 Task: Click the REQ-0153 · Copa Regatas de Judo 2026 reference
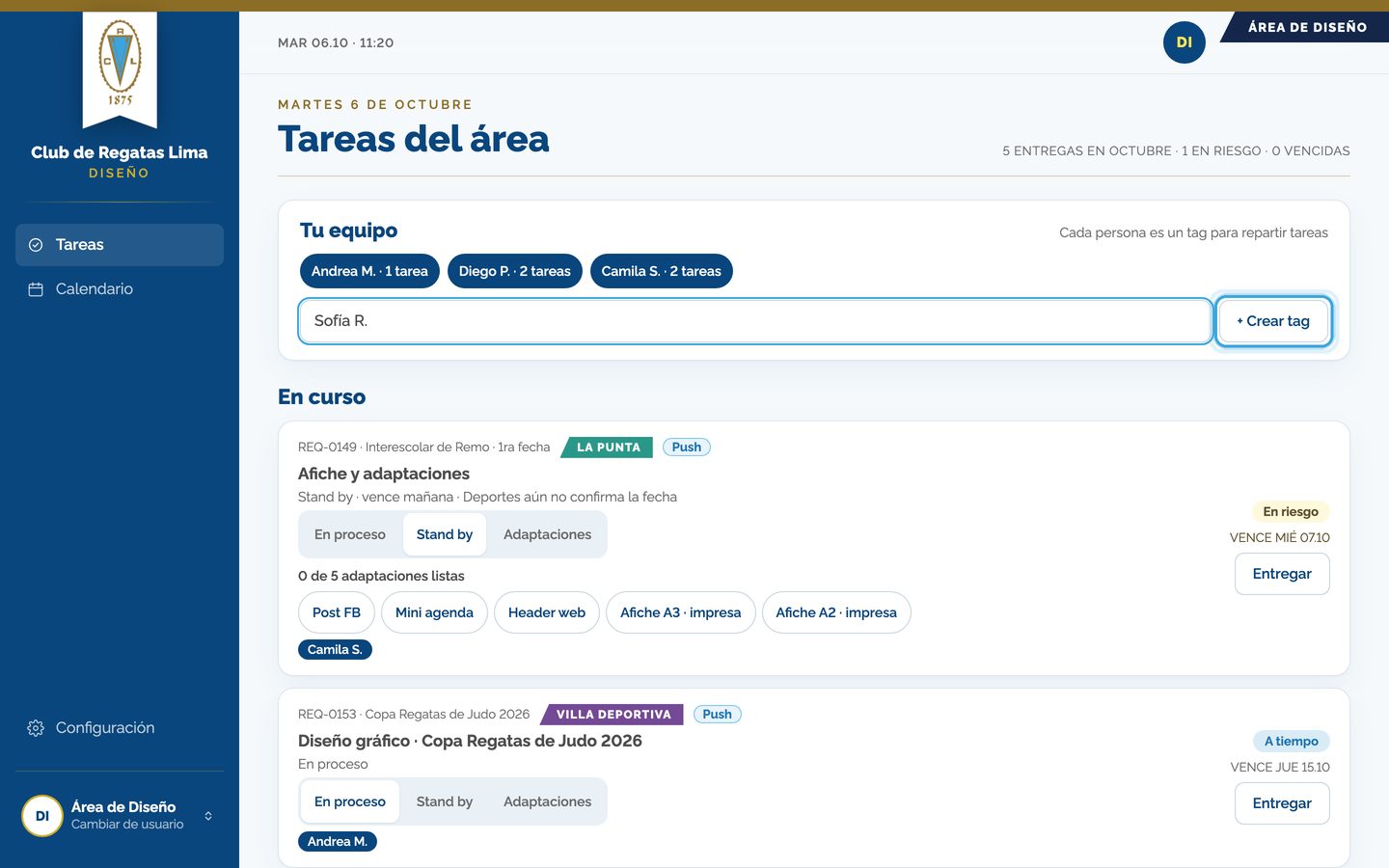pos(414,715)
